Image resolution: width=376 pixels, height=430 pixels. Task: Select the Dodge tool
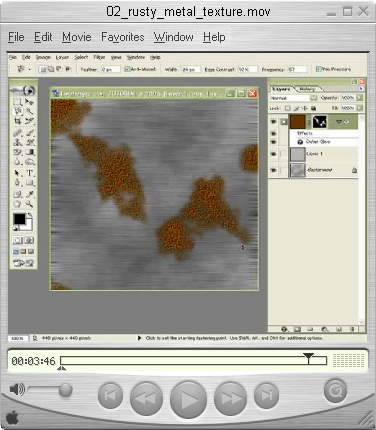tap(29, 162)
